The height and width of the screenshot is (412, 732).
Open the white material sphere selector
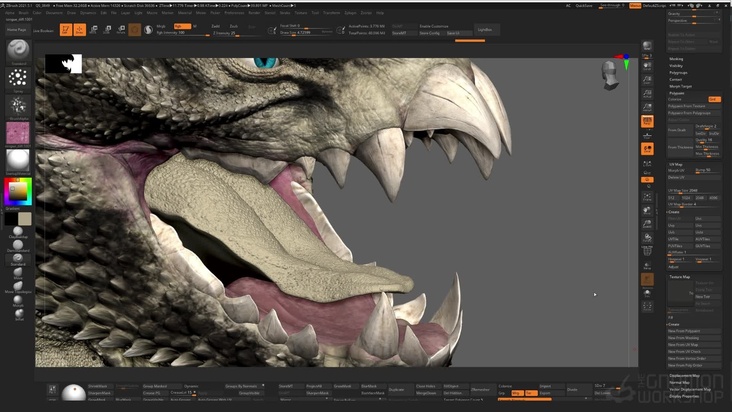(x=18, y=161)
